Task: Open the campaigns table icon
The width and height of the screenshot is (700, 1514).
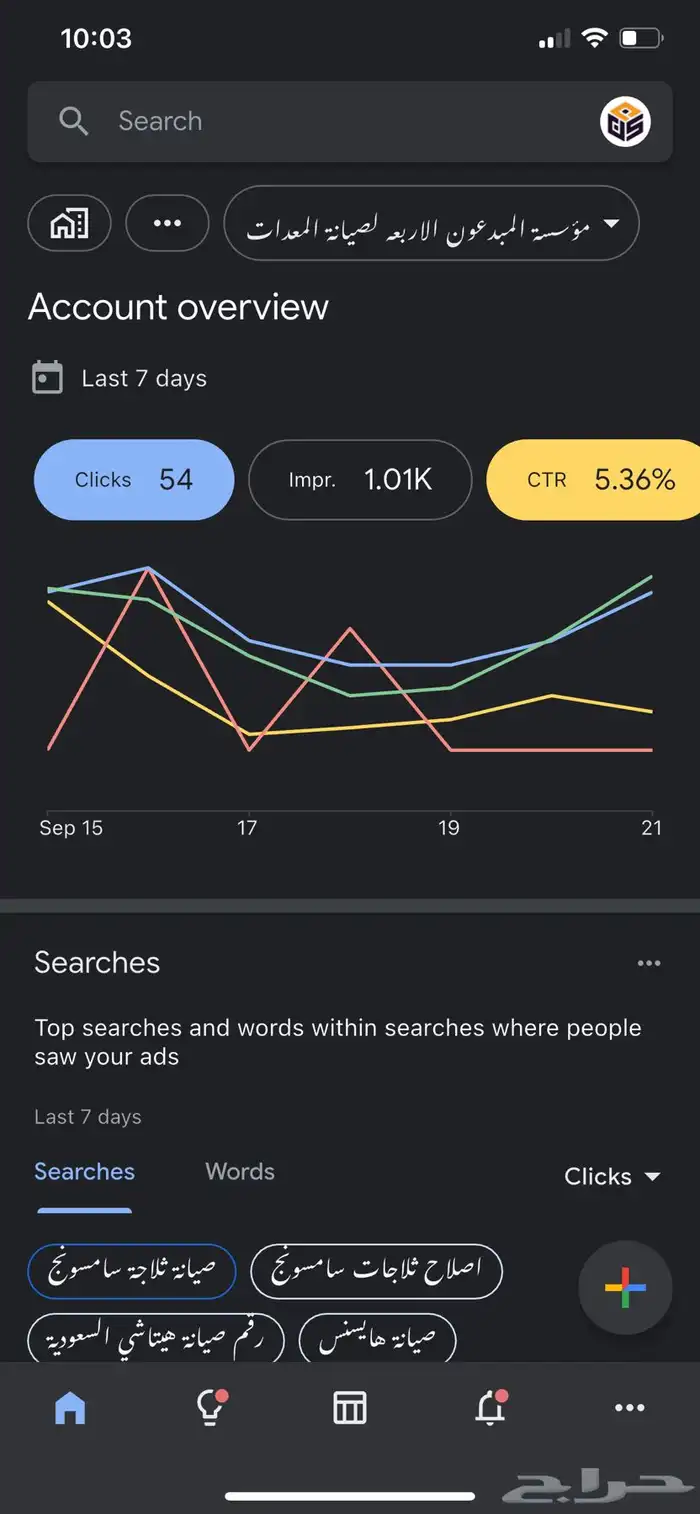Action: point(350,1407)
